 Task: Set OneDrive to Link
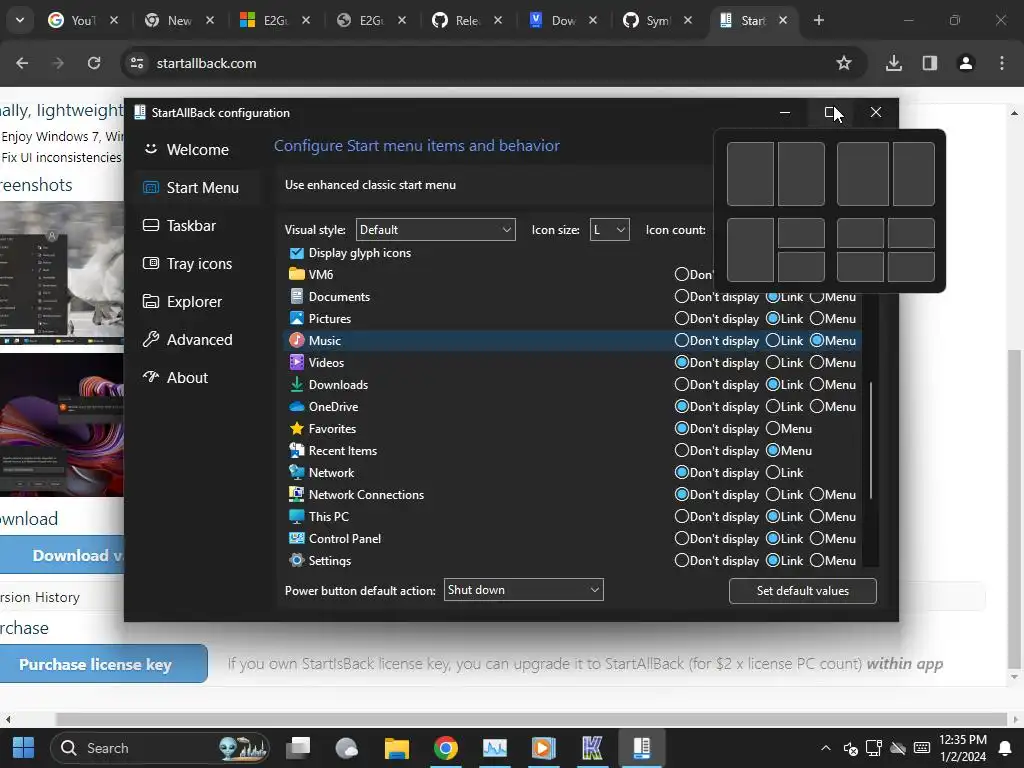[773, 406]
